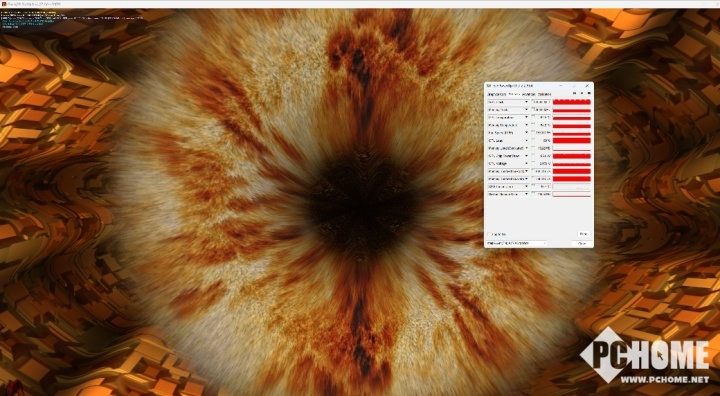Enable the Log to file checkbox
This screenshot has width=720, height=396.
click(490, 234)
